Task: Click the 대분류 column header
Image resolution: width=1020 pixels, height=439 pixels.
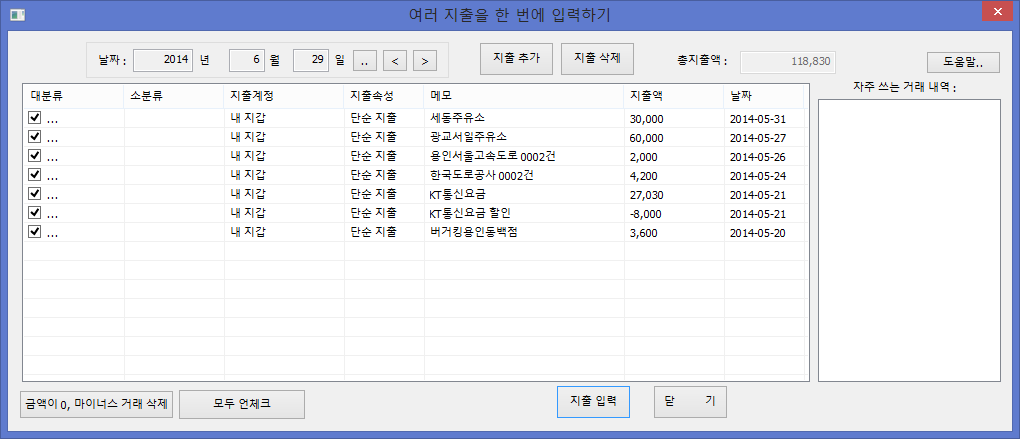Action: click(73, 96)
